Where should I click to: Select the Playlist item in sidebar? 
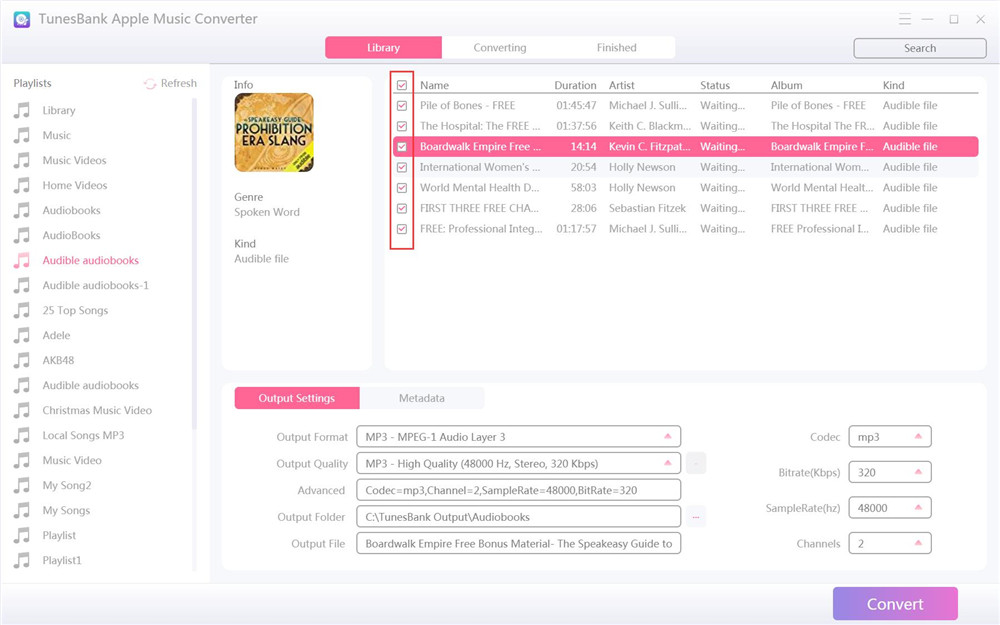[x=59, y=536]
